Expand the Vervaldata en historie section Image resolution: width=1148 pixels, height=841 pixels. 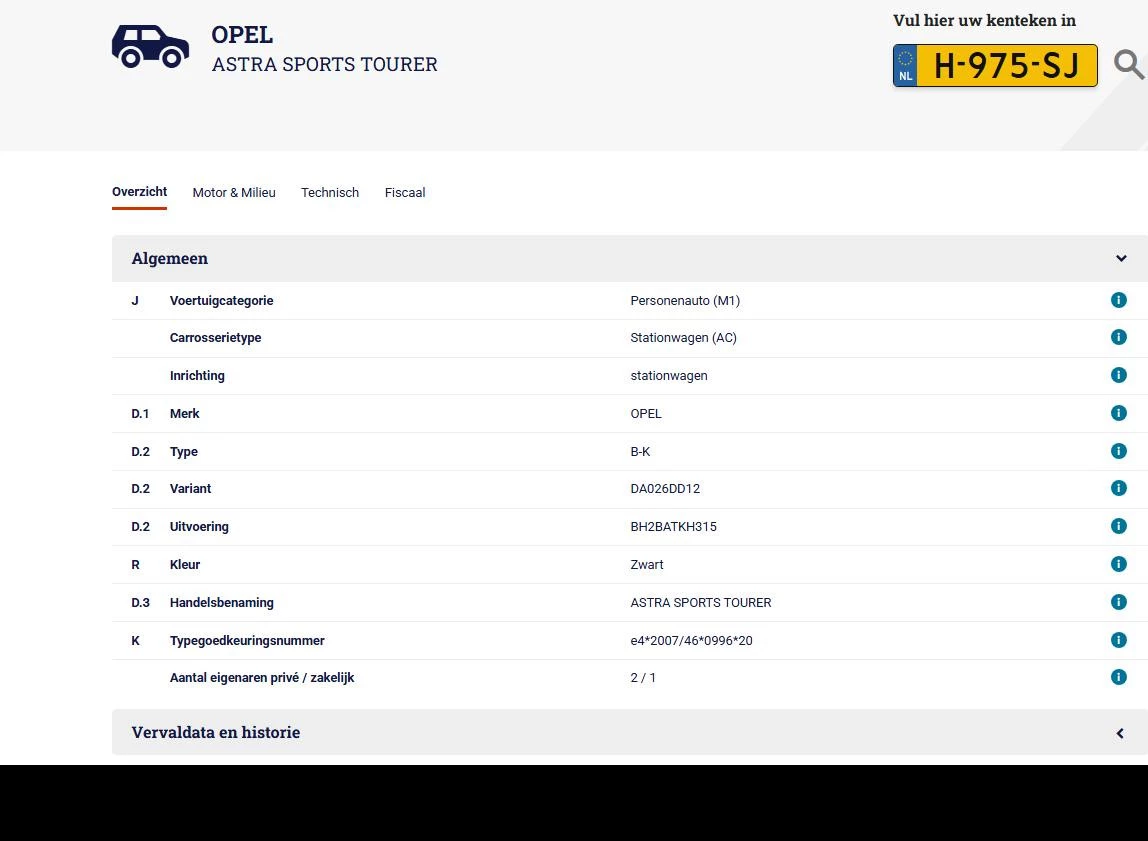(x=1121, y=732)
